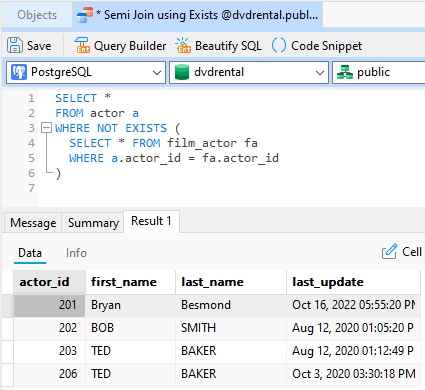The height and width of the screenshot is (390, 425).
Task: Open the Summary tab
Action: click(x=93, y=222)
